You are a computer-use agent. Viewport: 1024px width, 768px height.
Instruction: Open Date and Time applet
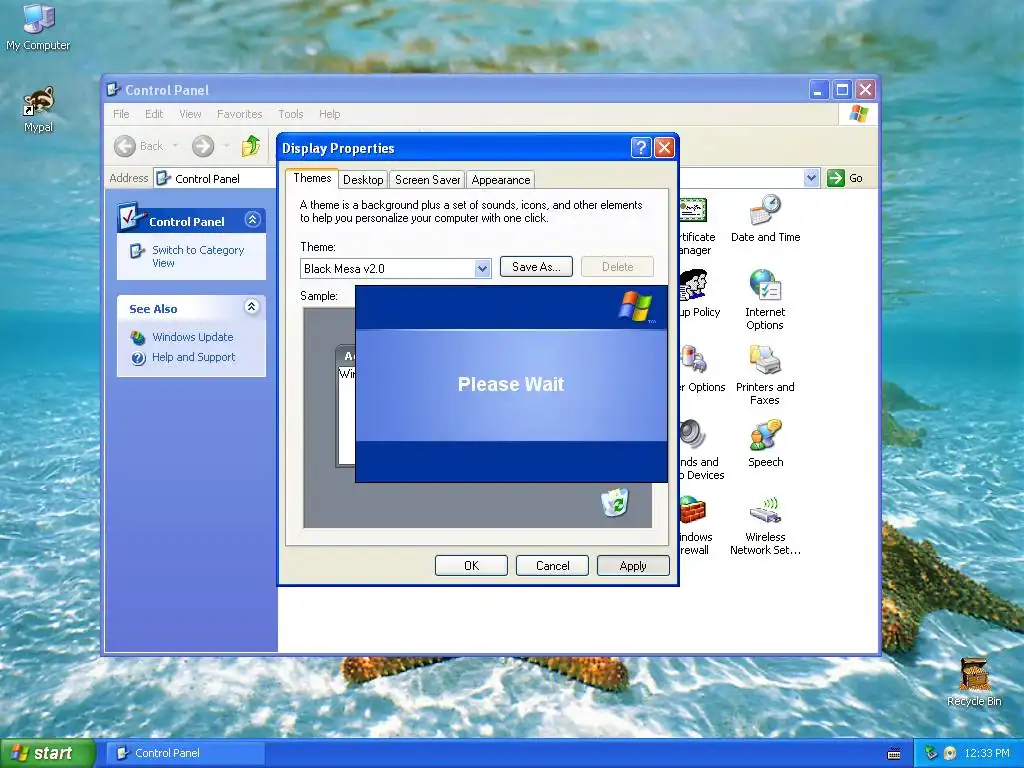click(x=765, y=218)
